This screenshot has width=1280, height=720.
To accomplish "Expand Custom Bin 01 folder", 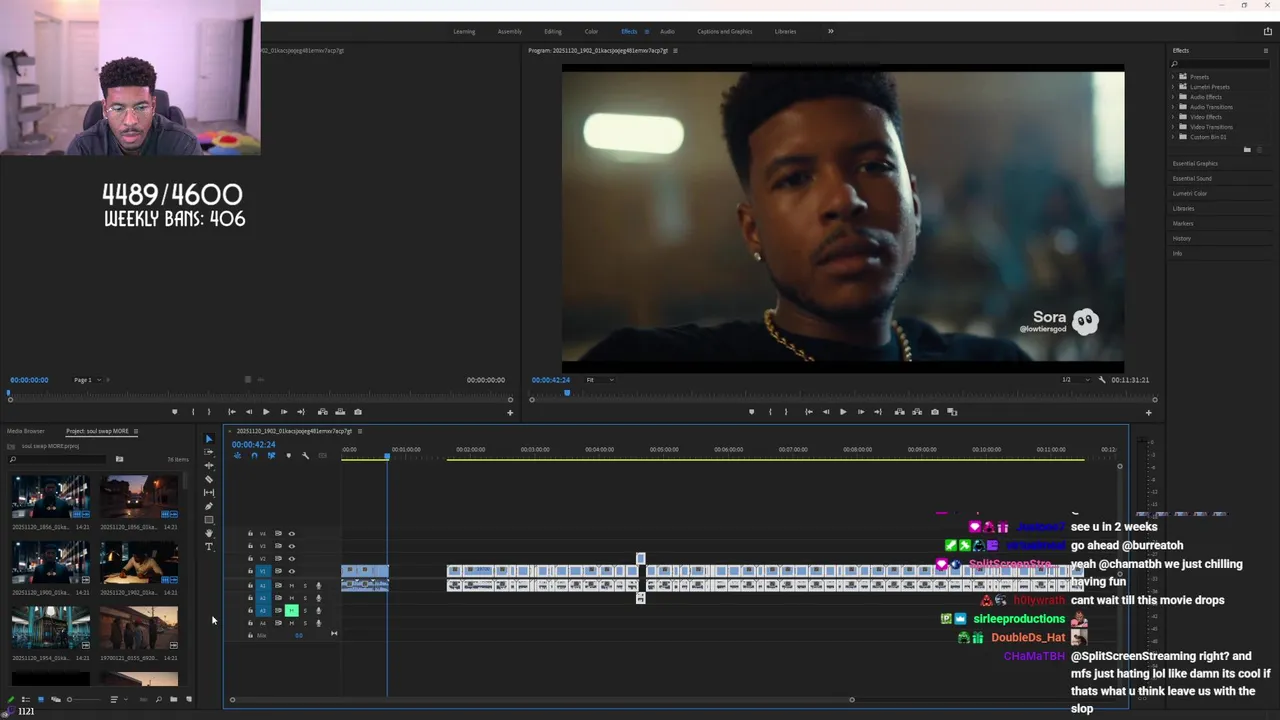I will coord(1174,137).
